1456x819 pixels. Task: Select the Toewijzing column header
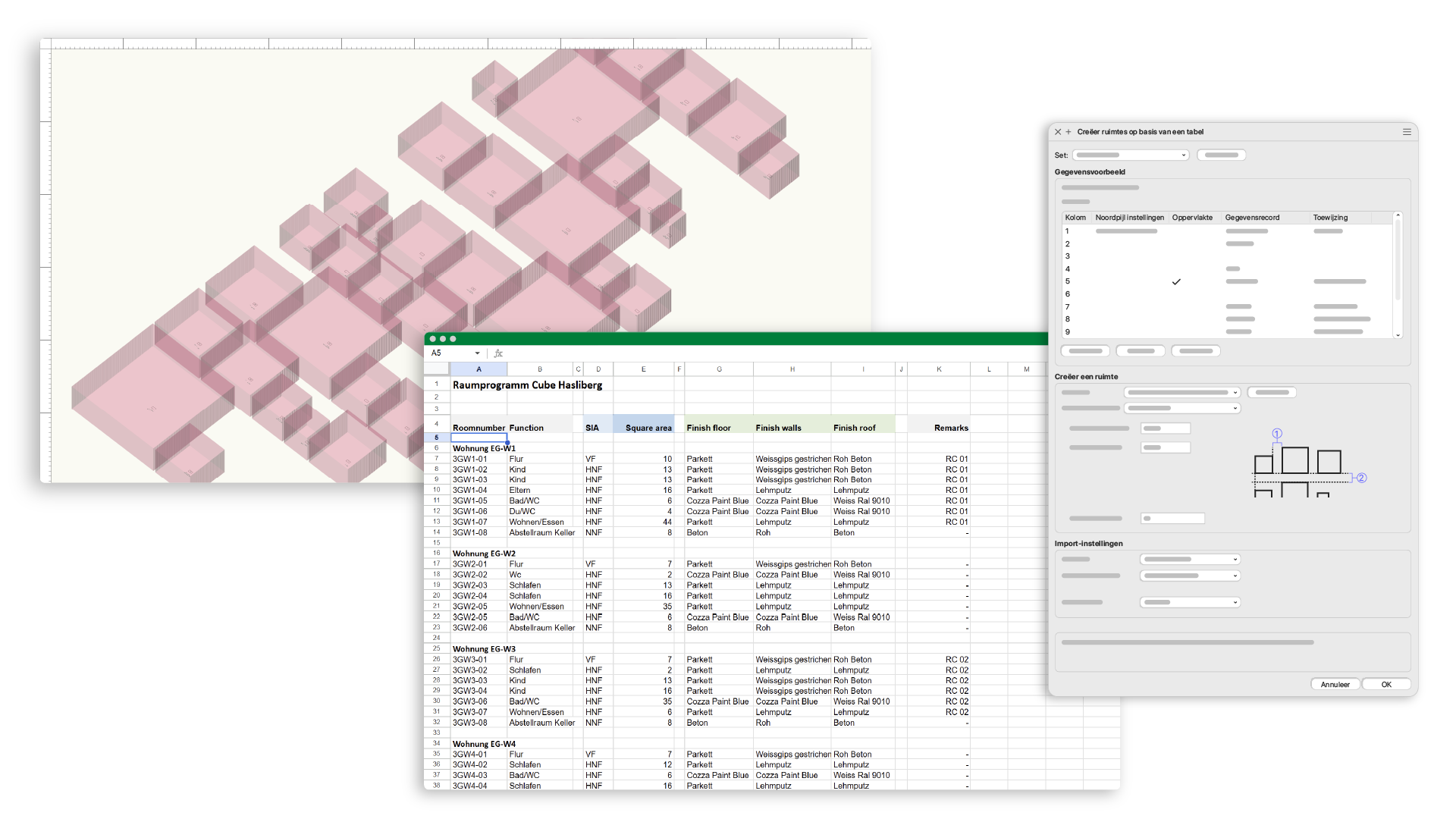(1330, 218)
